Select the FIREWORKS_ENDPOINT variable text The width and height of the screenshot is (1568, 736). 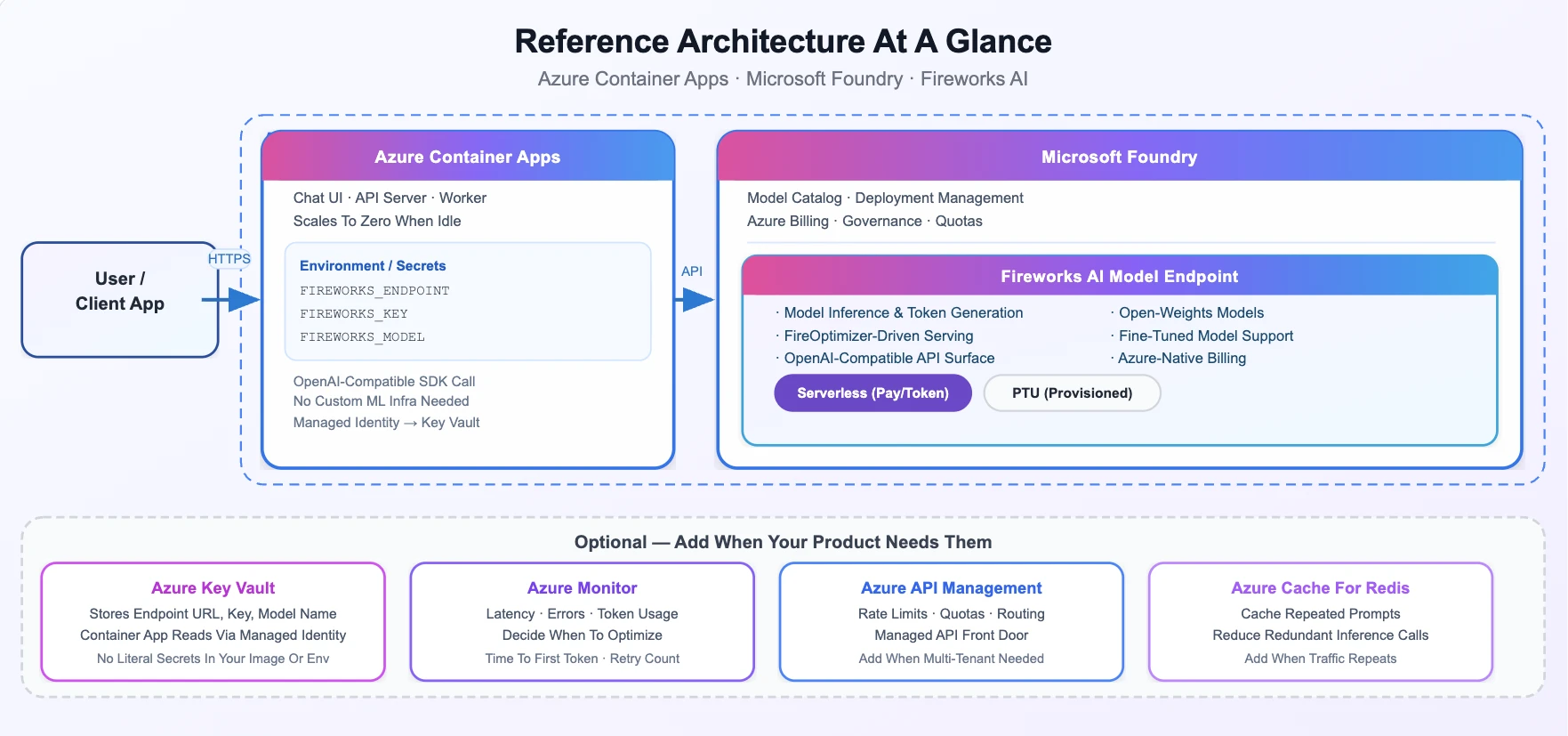[374, 291]
